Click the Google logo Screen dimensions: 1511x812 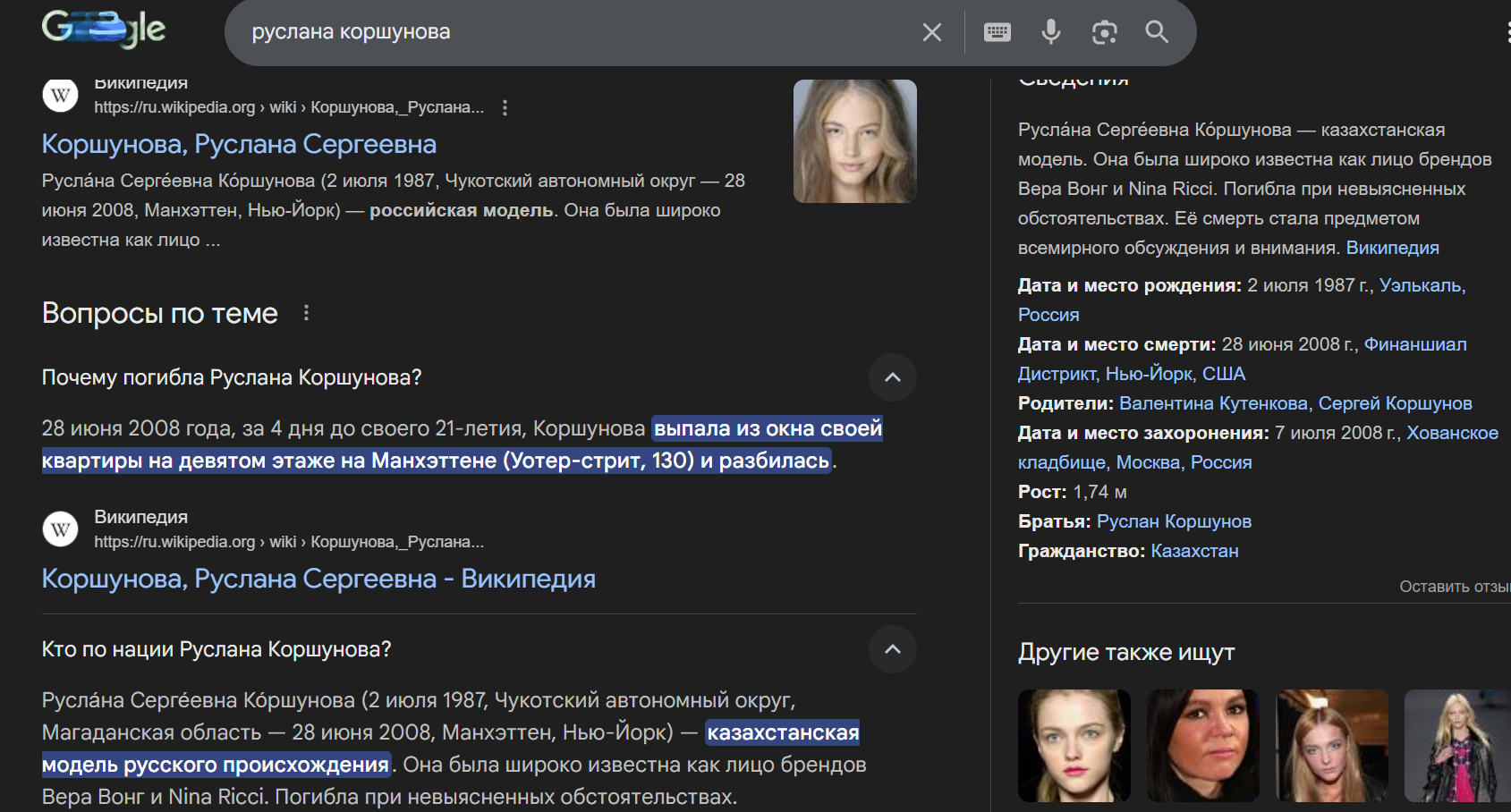coord(104,29)
